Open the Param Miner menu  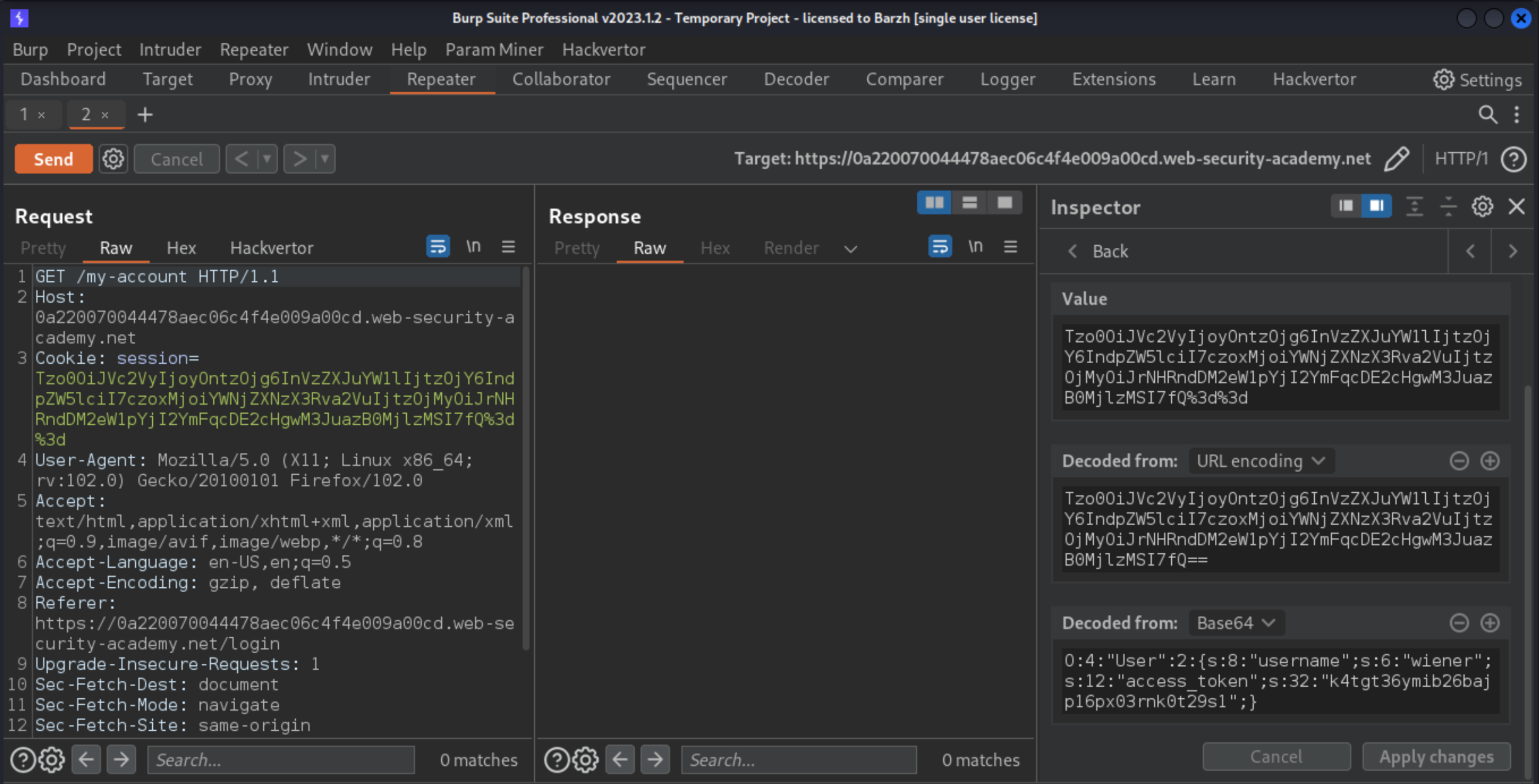[494, 49]
